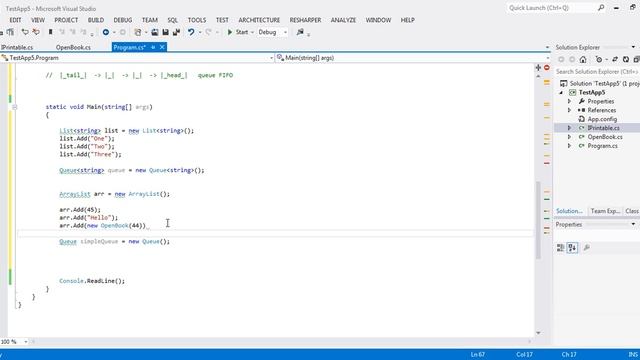Click the bookmark toolbar icon
The width and height of the screenshot is (640, 360).
click(51, 32)
